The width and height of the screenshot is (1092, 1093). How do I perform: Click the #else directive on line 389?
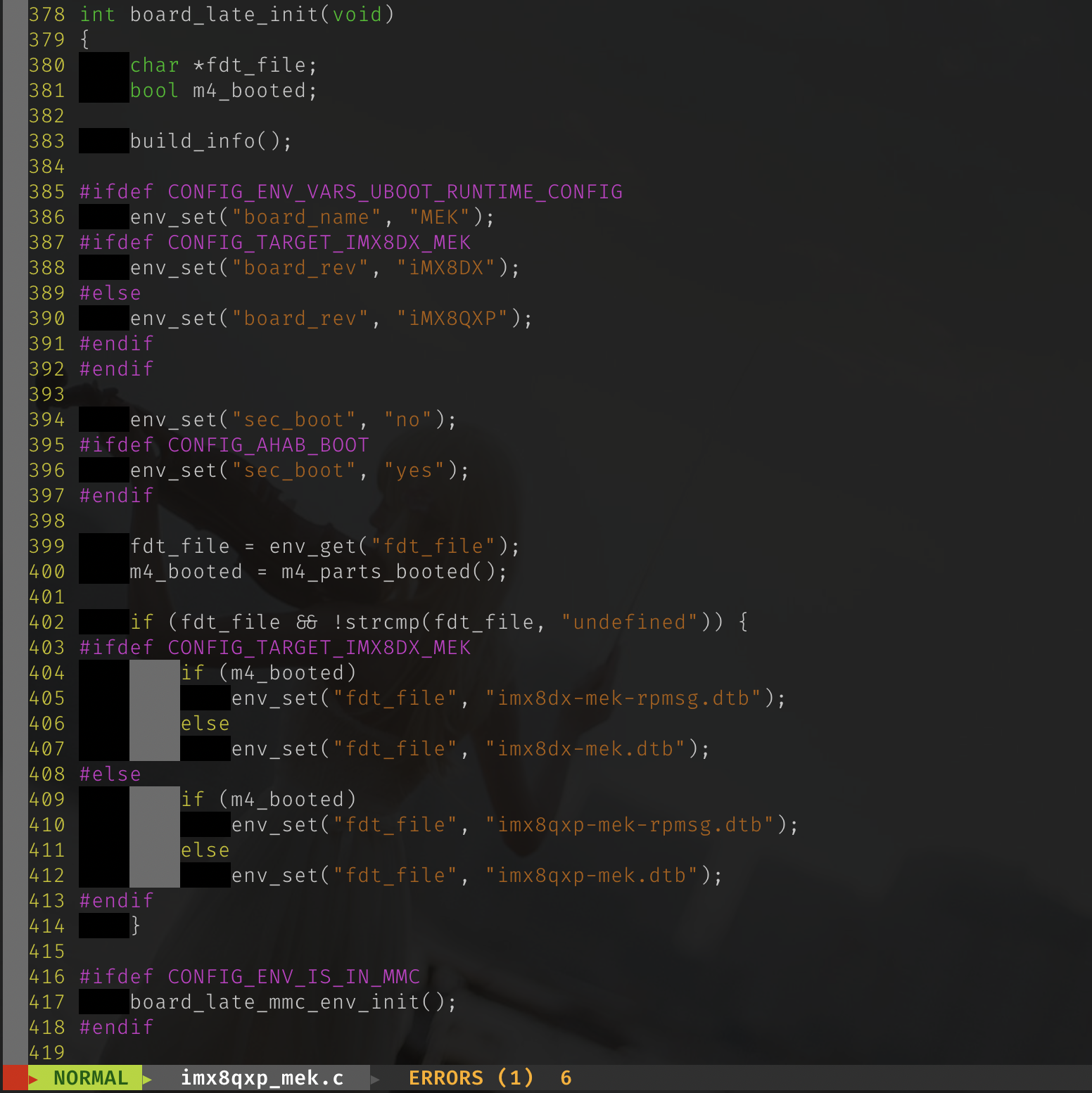click(x=110, y=293)
